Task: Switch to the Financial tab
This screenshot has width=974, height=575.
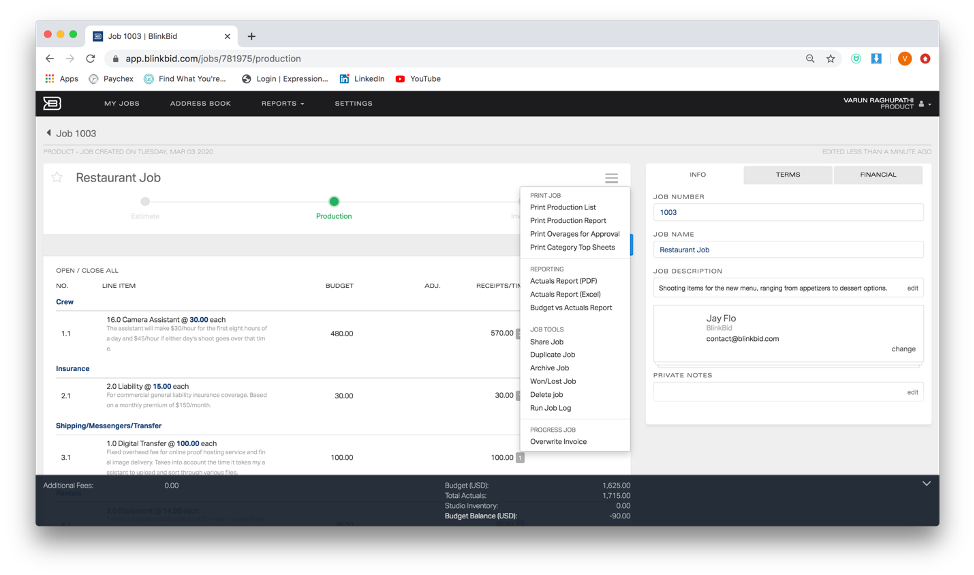Action: click(x=878, y=174)
